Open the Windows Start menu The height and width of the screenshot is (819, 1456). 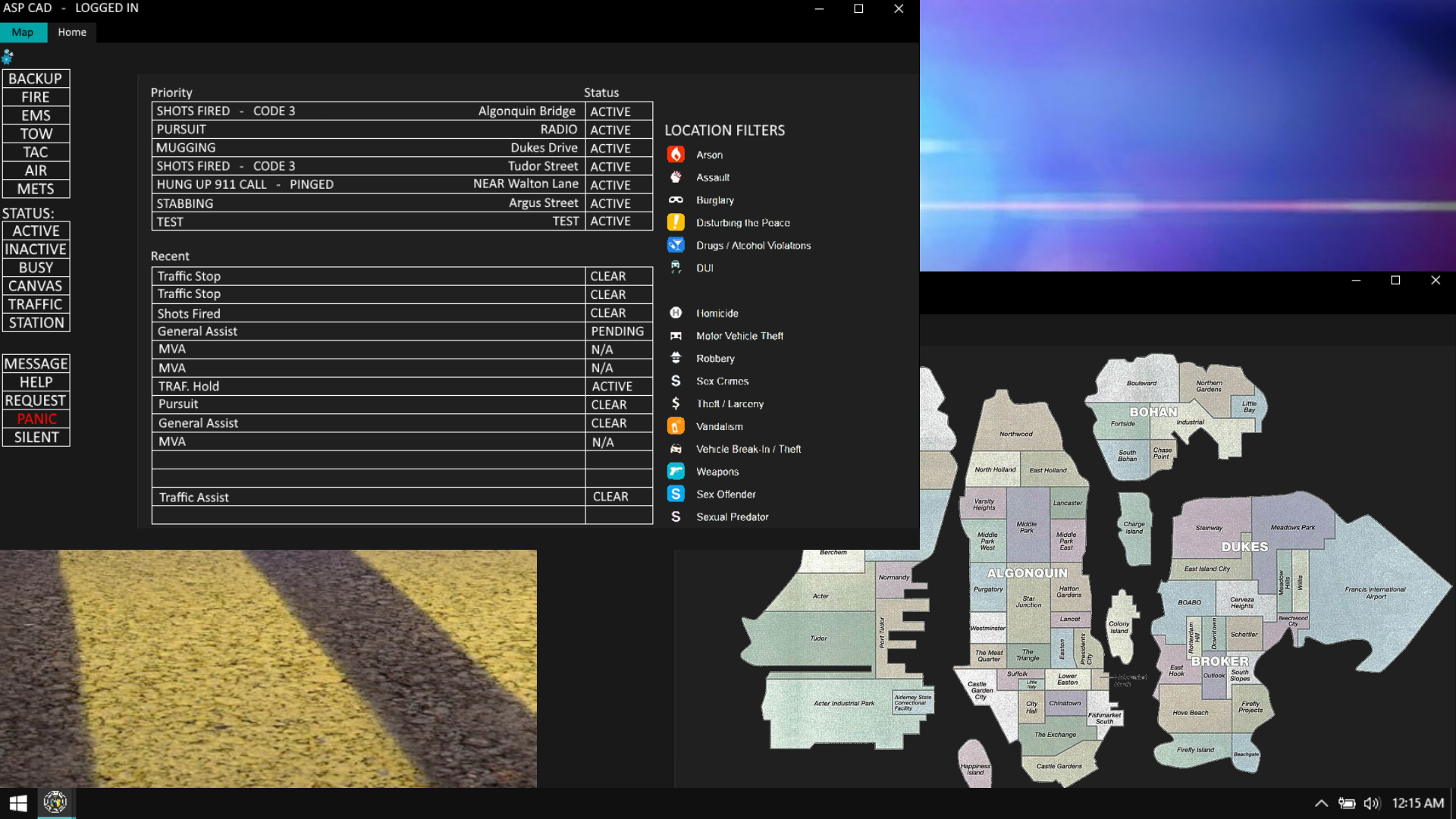[18, 803]
